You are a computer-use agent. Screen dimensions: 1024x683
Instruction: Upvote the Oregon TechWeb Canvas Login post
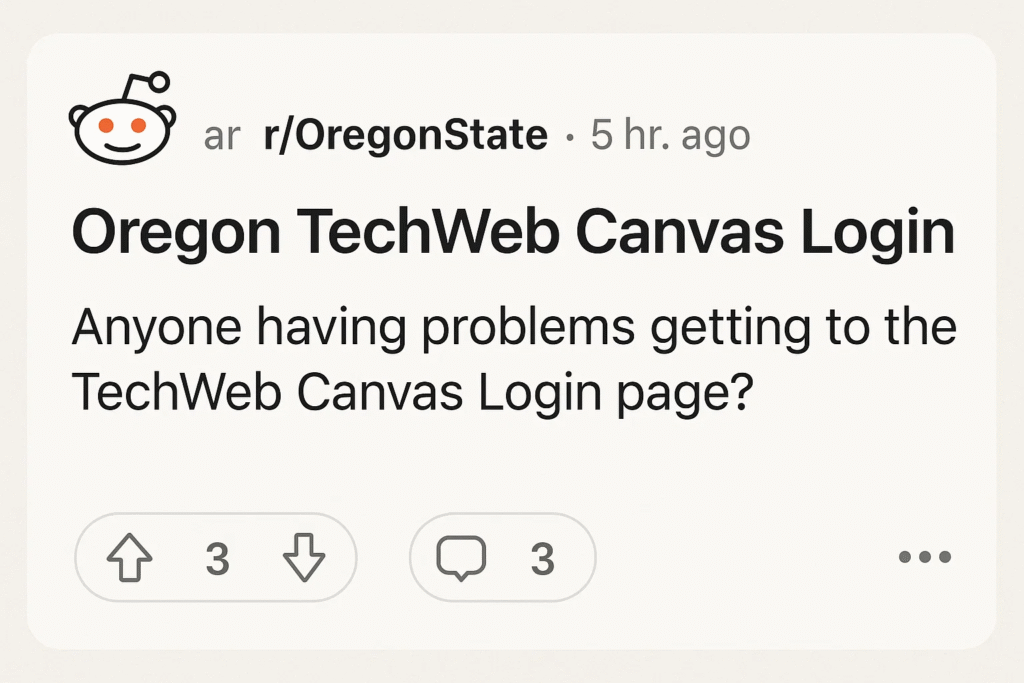coord(129,557)
